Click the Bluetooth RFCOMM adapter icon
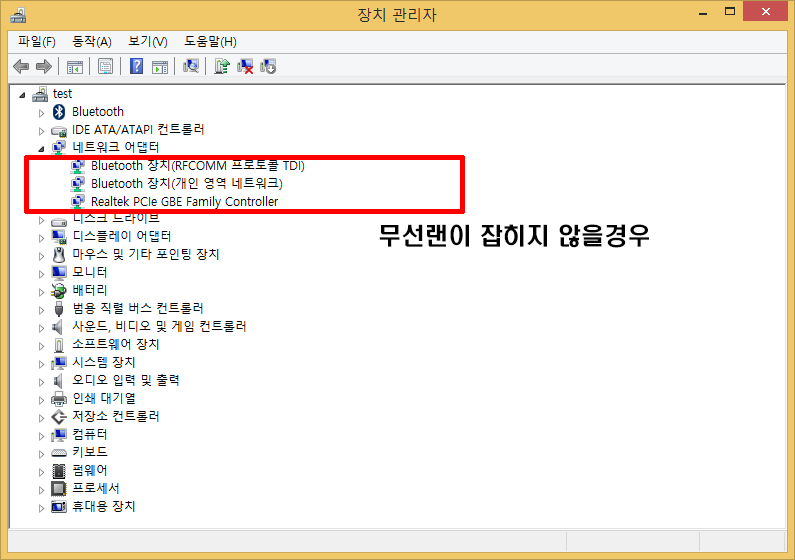 78,166
